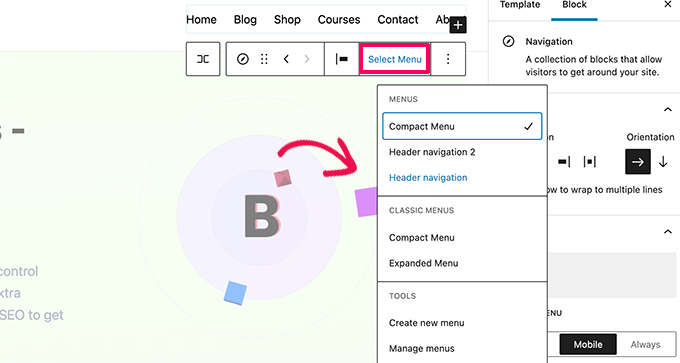Click the Shop navigation link
The image size is (680, 363).
[x=287, y=20]
